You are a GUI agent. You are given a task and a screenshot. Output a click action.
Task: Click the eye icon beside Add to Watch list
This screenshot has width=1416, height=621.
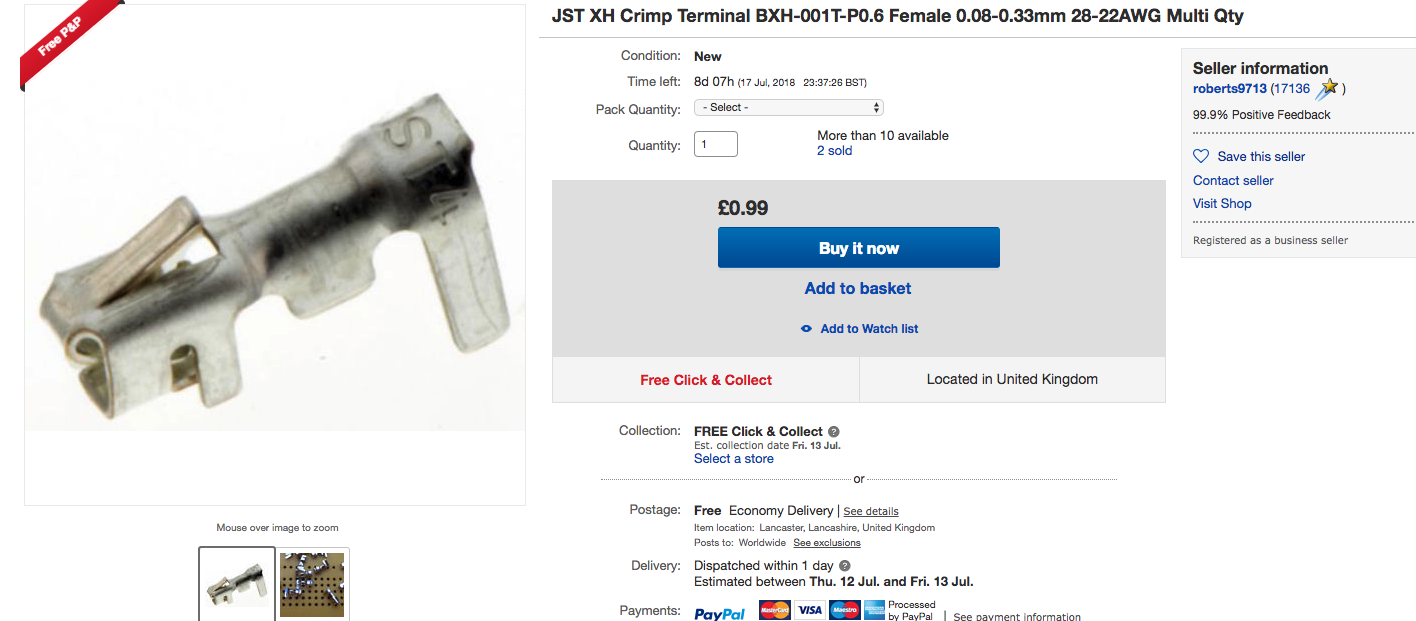point(806,329)
